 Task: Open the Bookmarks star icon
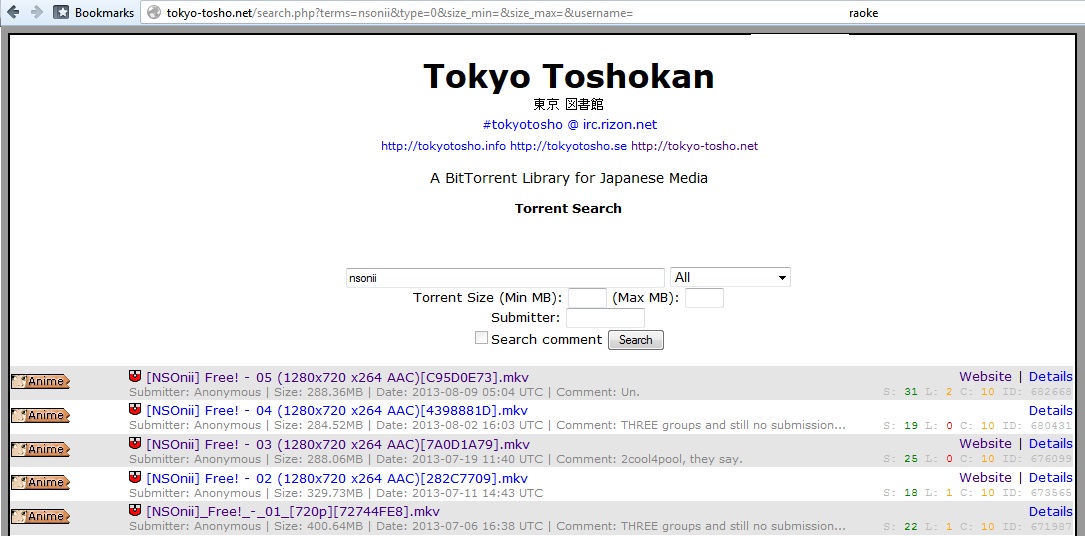[x=61, y=12]
